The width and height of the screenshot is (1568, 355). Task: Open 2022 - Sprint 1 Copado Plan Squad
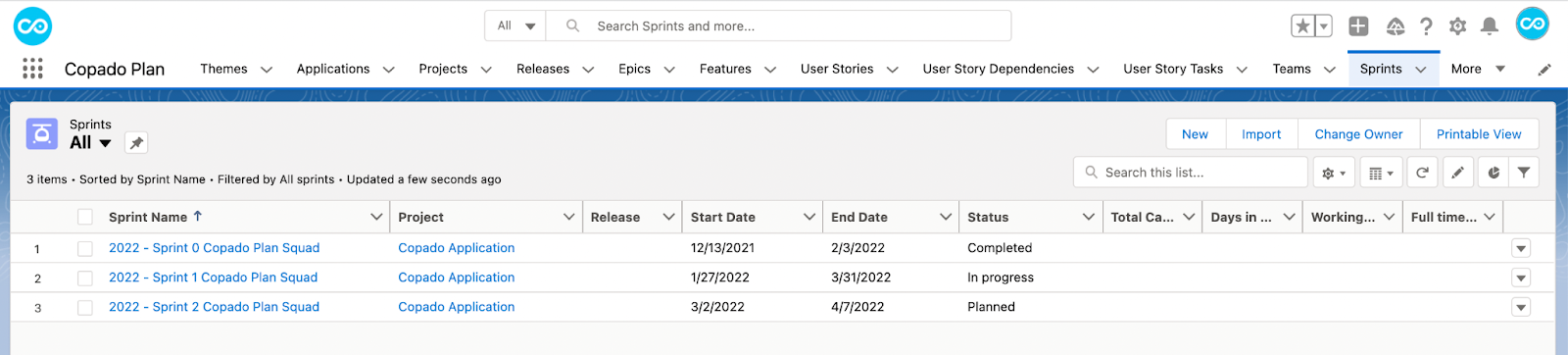pos(213,278)
